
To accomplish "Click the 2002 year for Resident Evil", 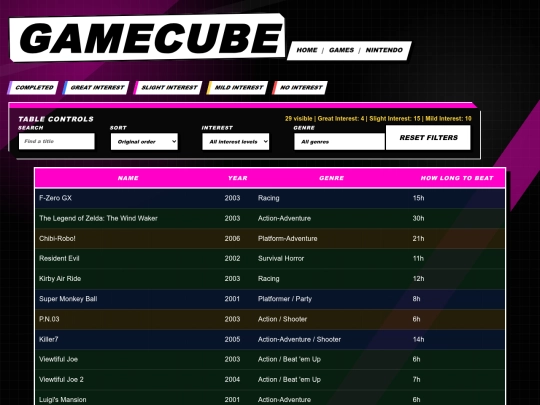I will tap(232, 258).
